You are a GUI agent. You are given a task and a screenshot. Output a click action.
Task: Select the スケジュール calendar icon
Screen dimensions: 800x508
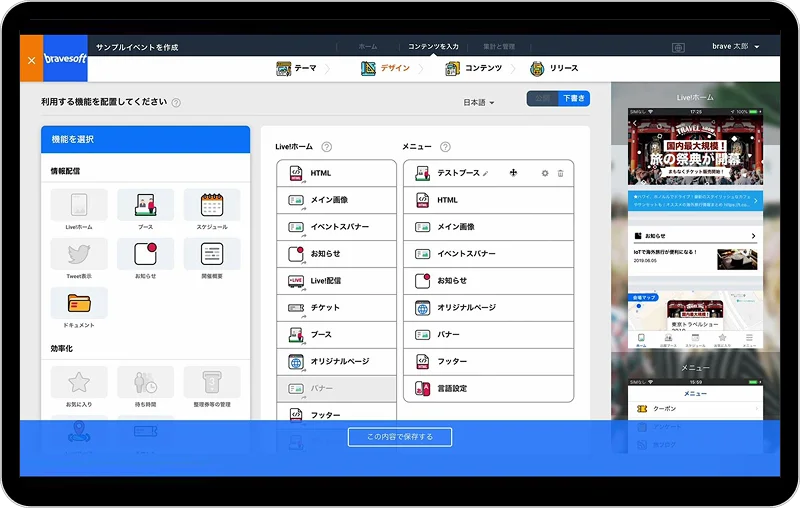click(x=211, y=205)
